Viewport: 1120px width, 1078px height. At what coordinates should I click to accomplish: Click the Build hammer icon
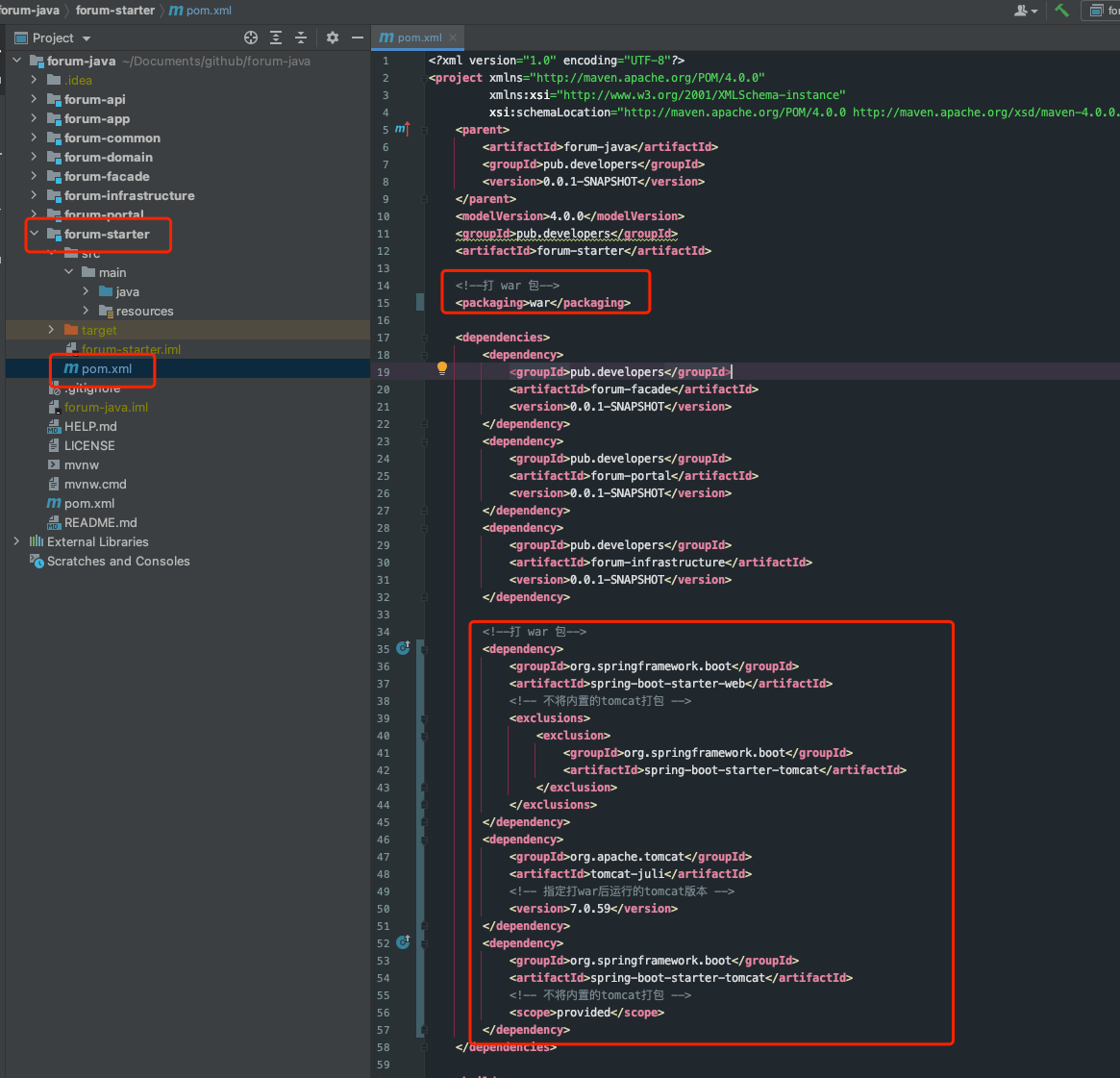click(1061, 10)
